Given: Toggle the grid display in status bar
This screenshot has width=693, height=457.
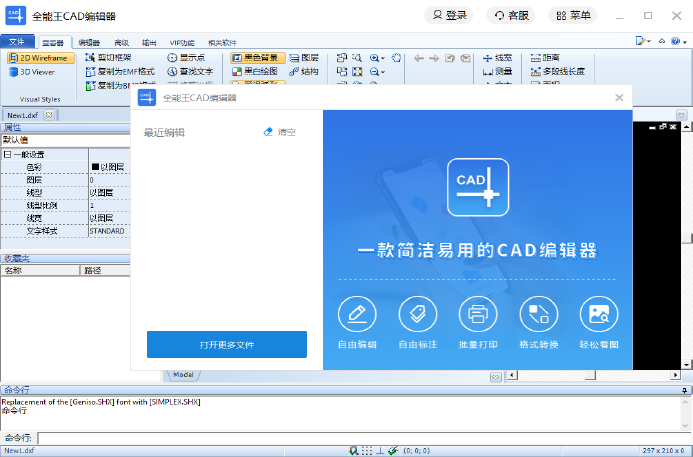Looking at the screenshot, I should [x=366, y=451].
